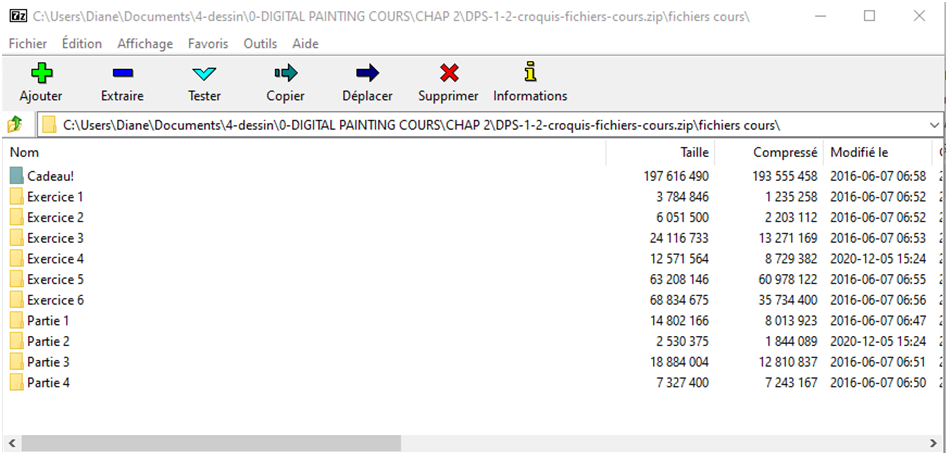Select the Partie 1 folder icon
This screenshot has width=949, height=455.
16,320
